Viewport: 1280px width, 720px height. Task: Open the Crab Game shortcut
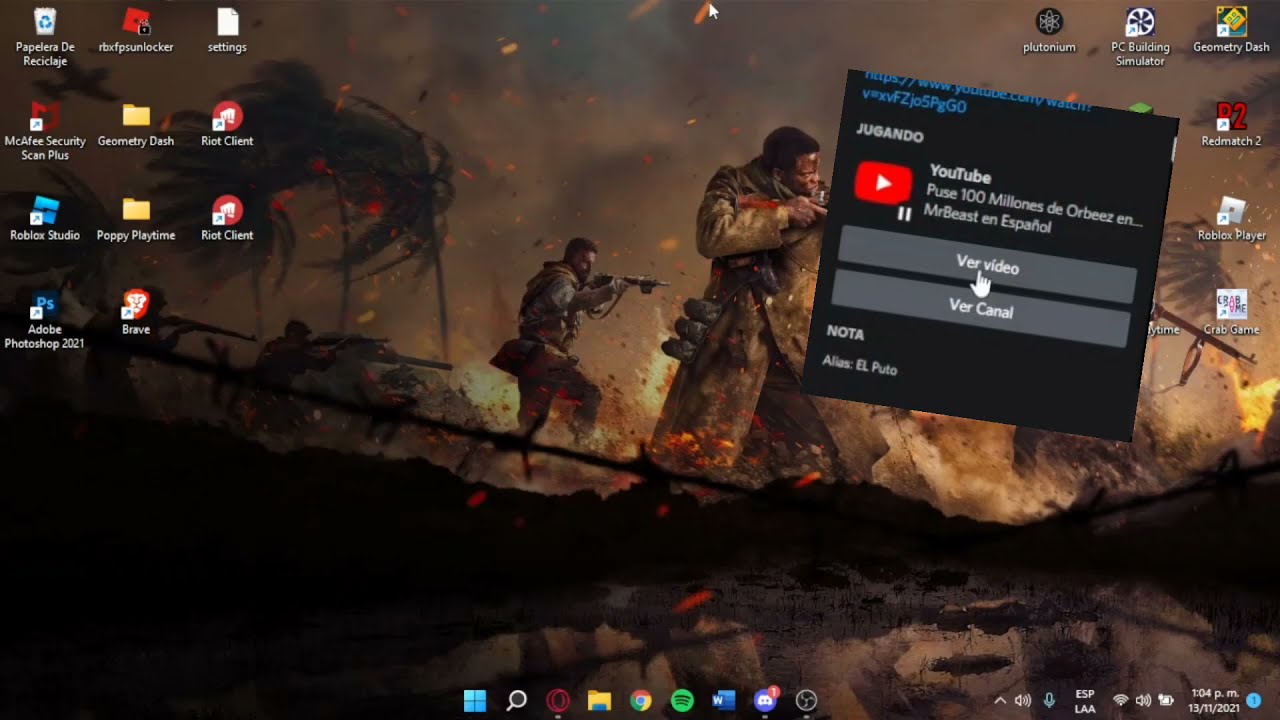tap(1231, 312)
